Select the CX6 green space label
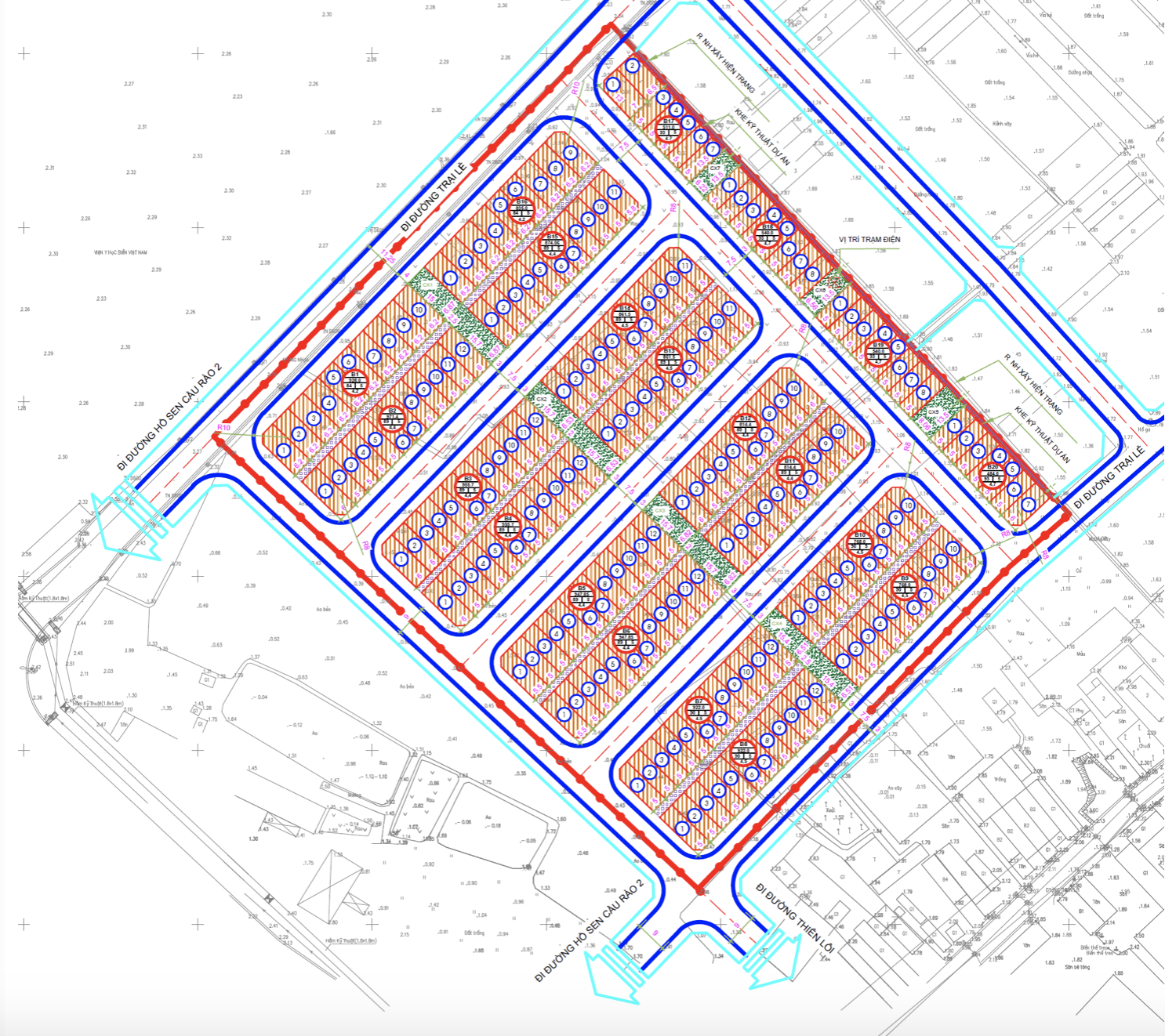The image size is (1165, 1036). [x=820, y=291]
